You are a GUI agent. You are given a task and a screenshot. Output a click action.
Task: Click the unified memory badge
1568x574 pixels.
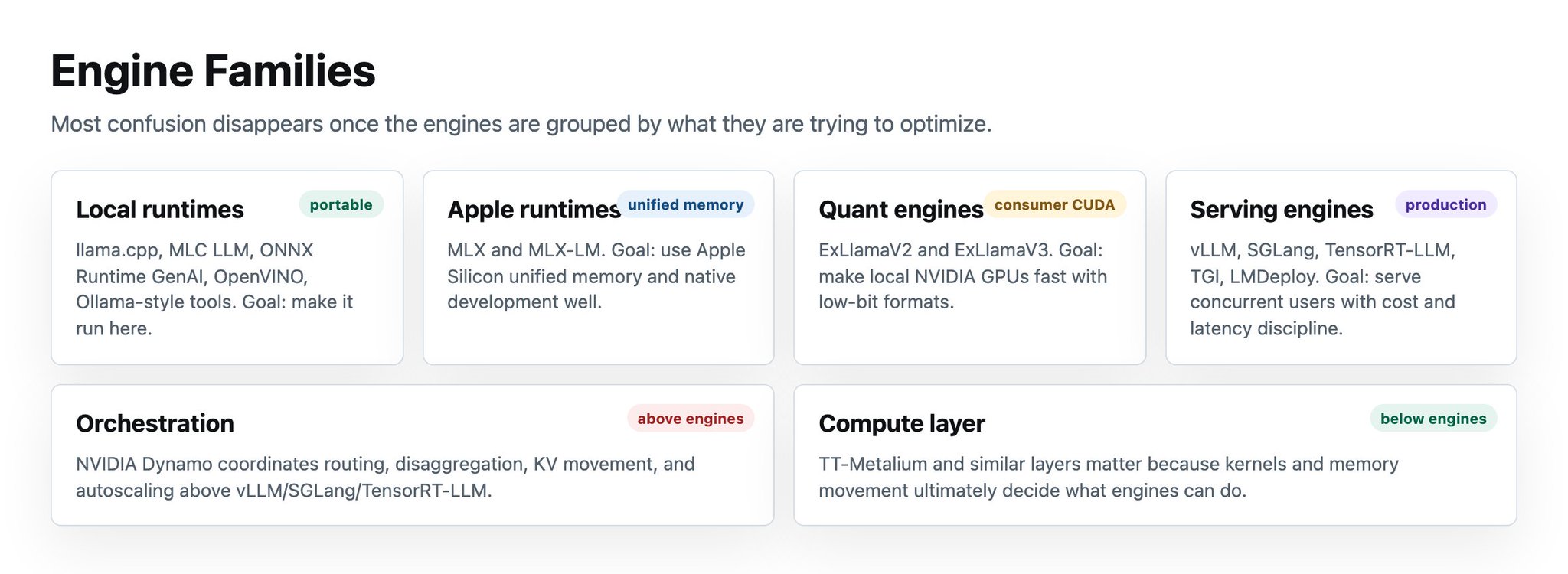(685, 204)
